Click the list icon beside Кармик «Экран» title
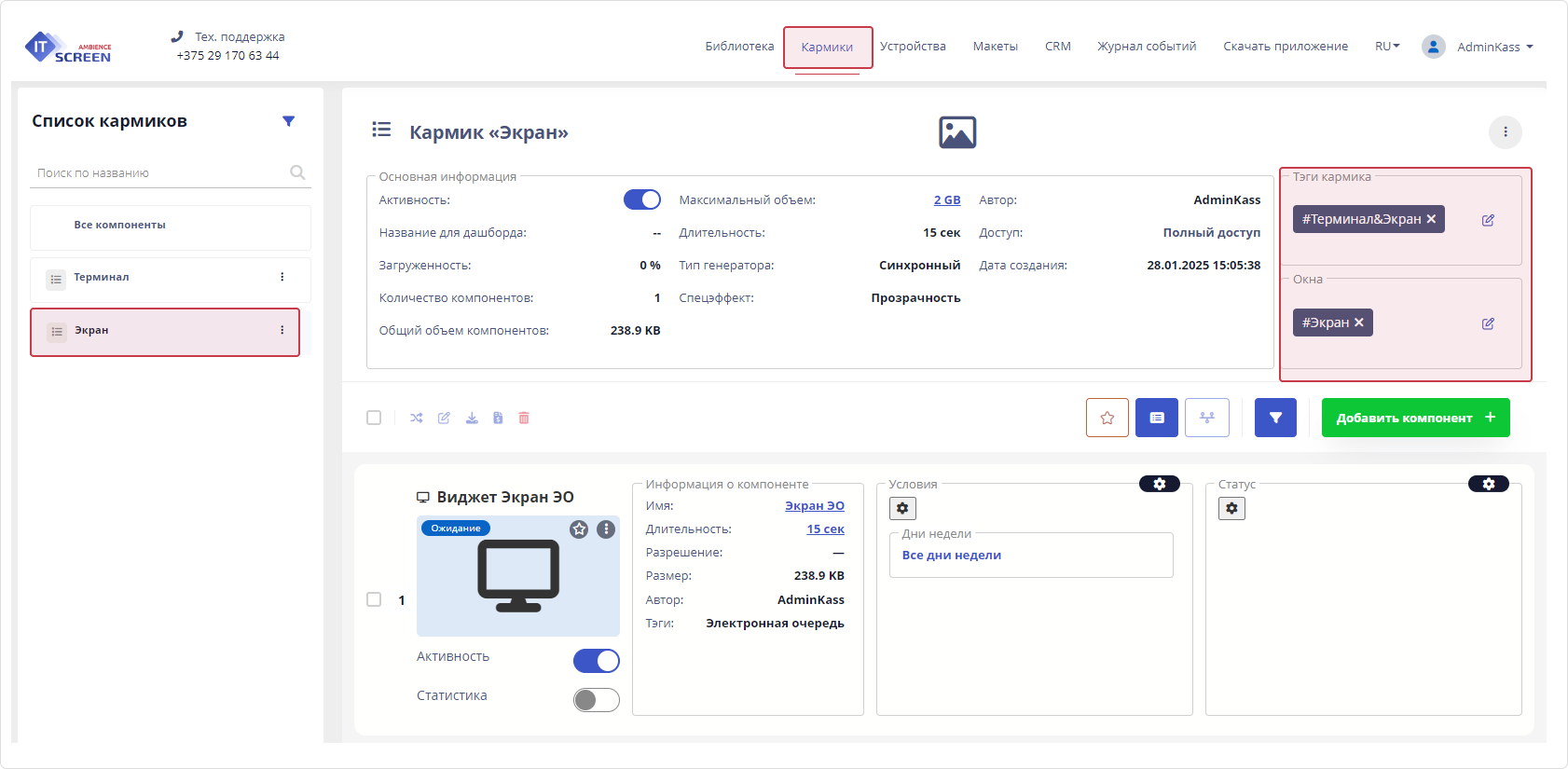The image size is (1568, 769). pos(381,130)
